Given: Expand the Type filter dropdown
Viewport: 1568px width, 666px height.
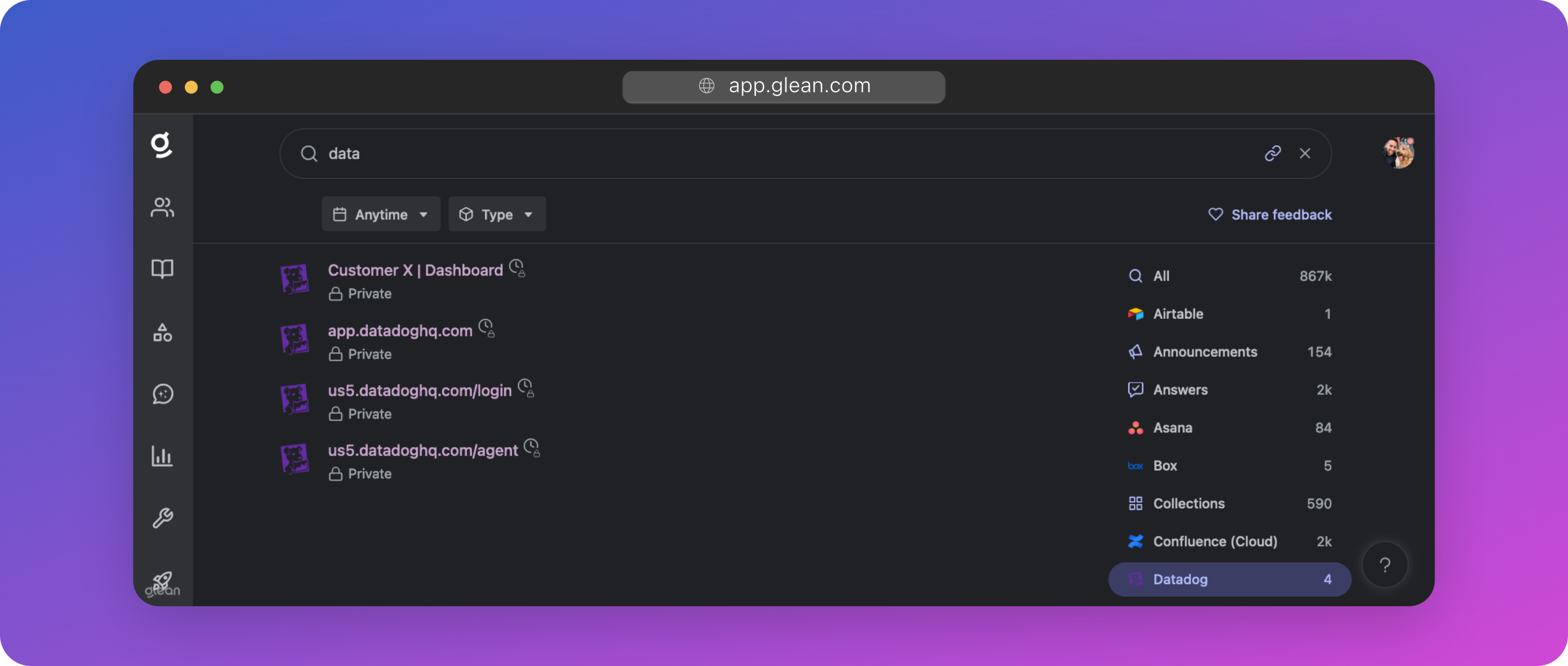Looking at the screenshot, I should (x=497, y=214).
